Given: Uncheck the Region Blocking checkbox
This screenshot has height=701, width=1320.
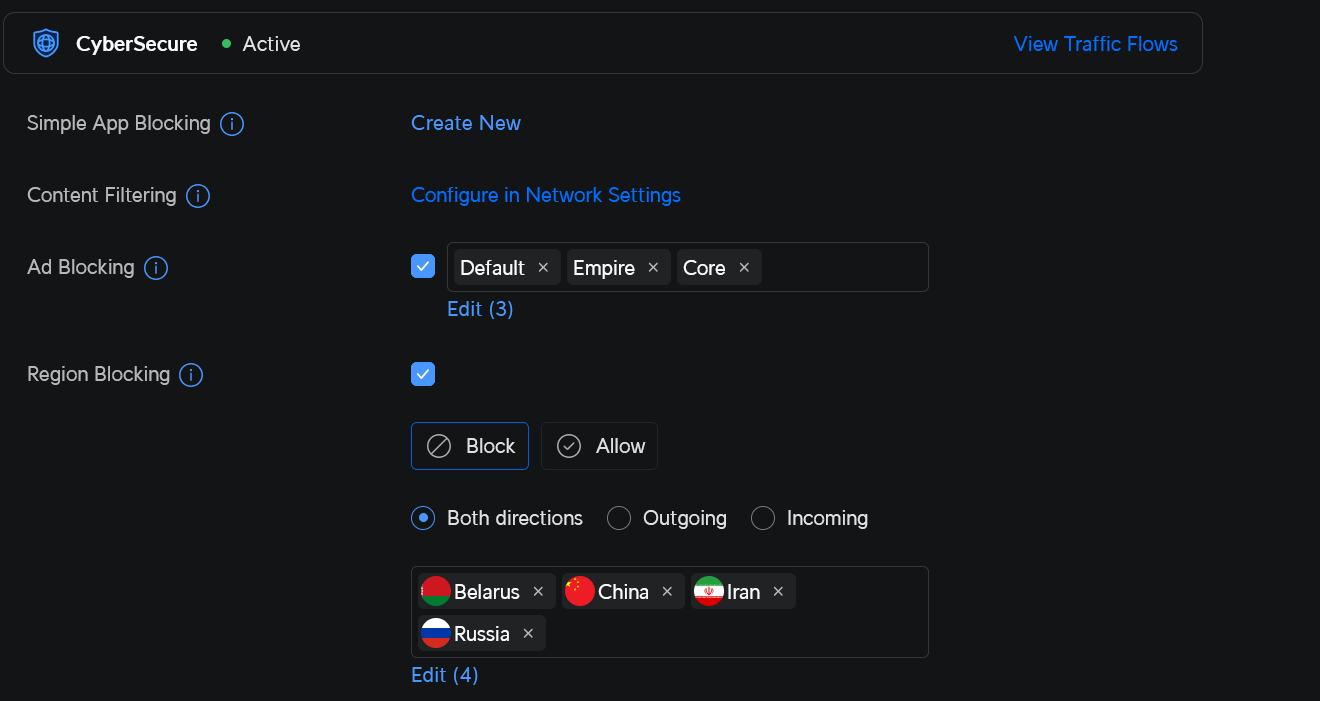Looking at the screenshot, I should click(x=423, y=374).
